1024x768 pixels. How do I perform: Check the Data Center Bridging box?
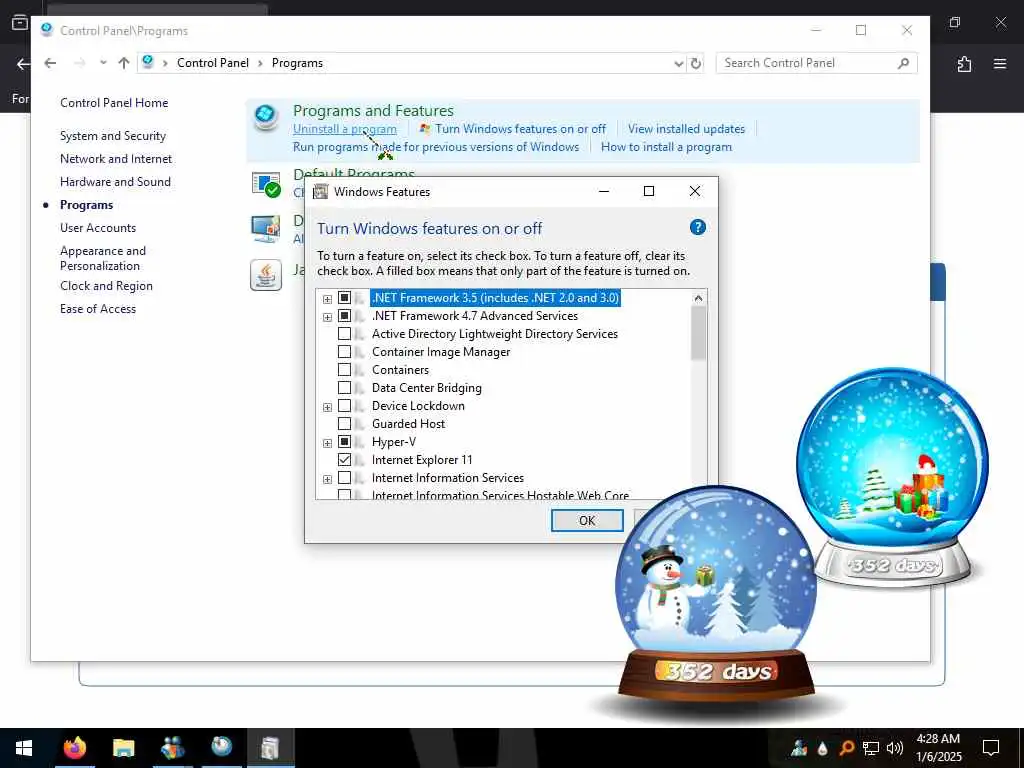pyautogui.click(x=344, y=388)
